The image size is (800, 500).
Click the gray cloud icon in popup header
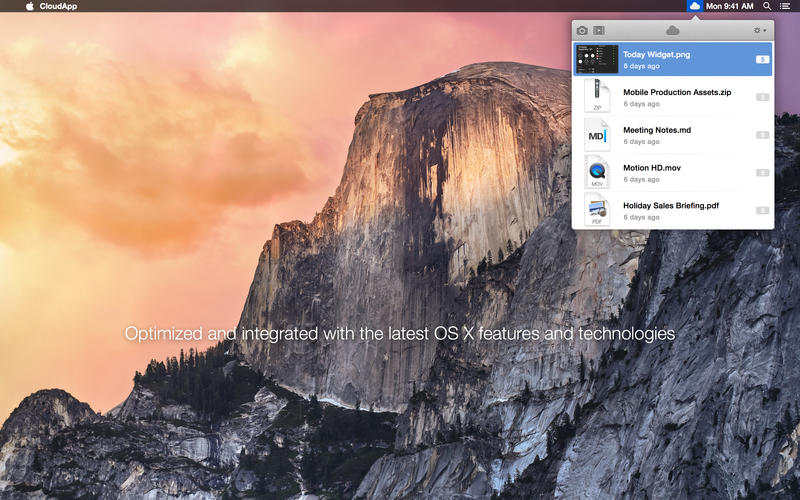tap(673, 30)
